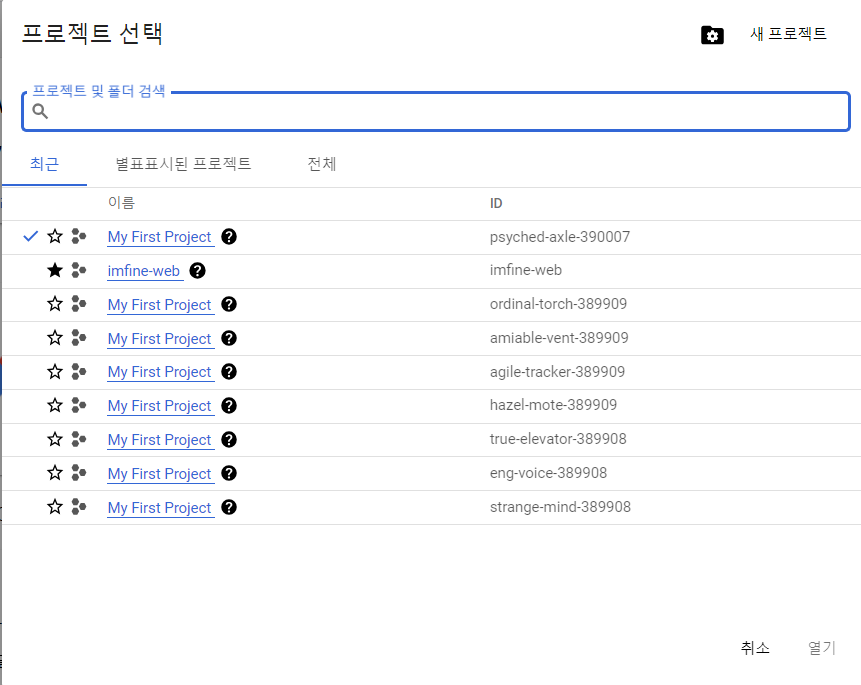
Task: Star the psyched-axle-390007 project
Action: [55, 237]
